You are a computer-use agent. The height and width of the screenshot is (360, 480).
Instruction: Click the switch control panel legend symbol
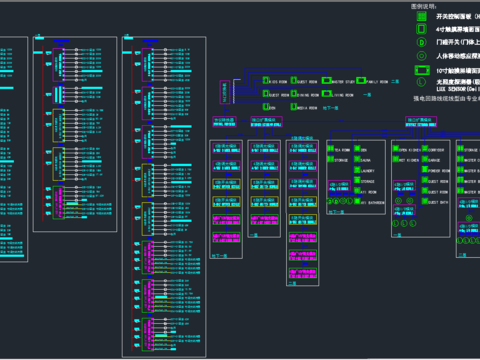tap(421, 16)
